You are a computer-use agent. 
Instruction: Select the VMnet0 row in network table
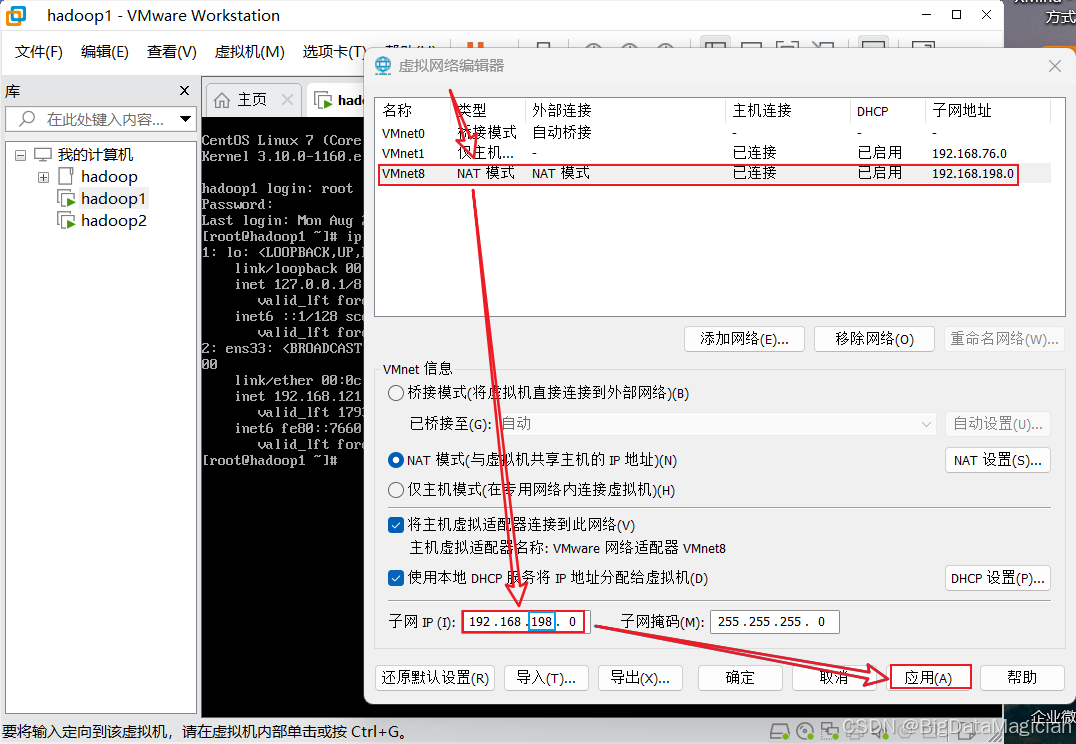coord(714,133)
